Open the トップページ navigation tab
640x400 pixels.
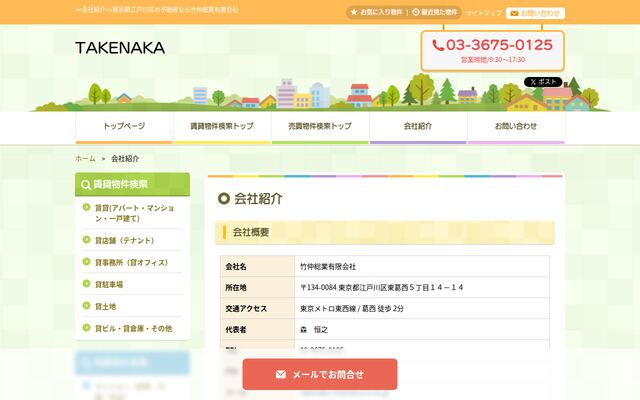[124, 127]
